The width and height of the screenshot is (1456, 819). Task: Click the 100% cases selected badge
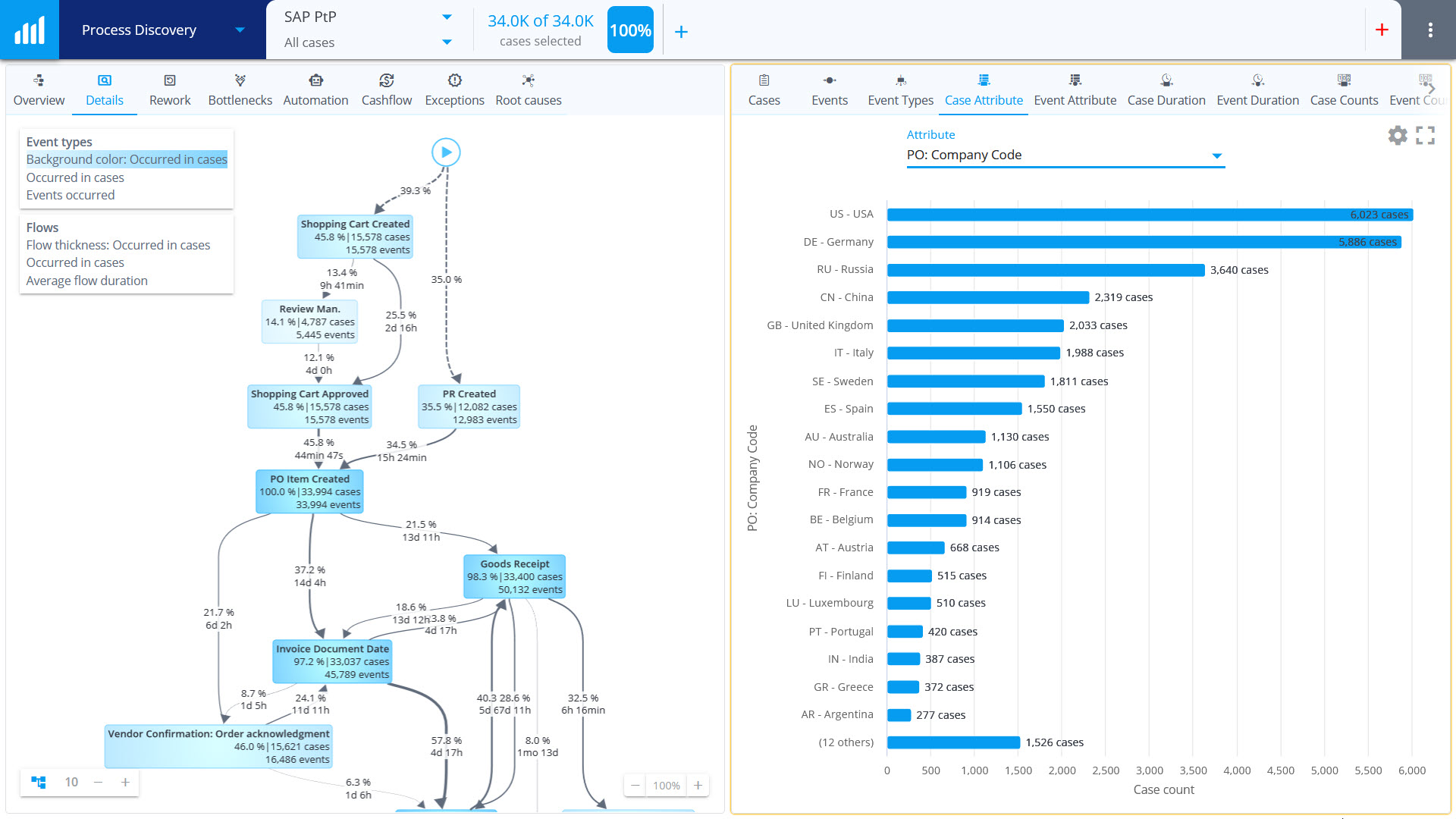[630, 30]
